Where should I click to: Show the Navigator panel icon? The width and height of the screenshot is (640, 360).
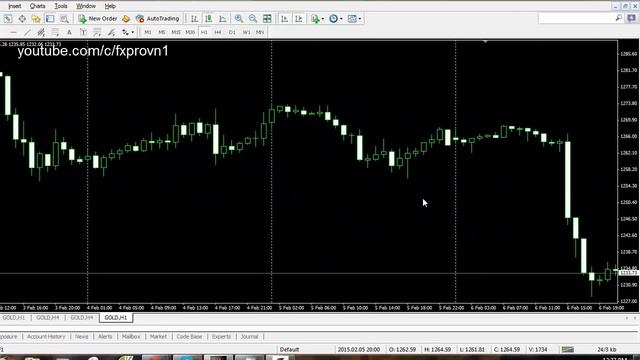coord(36,18)
